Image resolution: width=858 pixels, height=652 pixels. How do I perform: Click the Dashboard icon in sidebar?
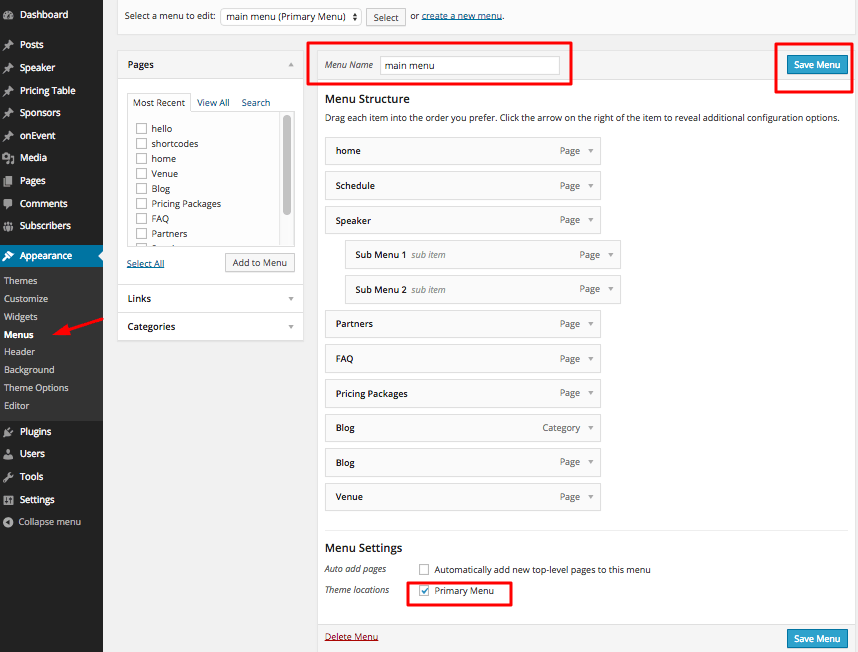tap(9, 15)
